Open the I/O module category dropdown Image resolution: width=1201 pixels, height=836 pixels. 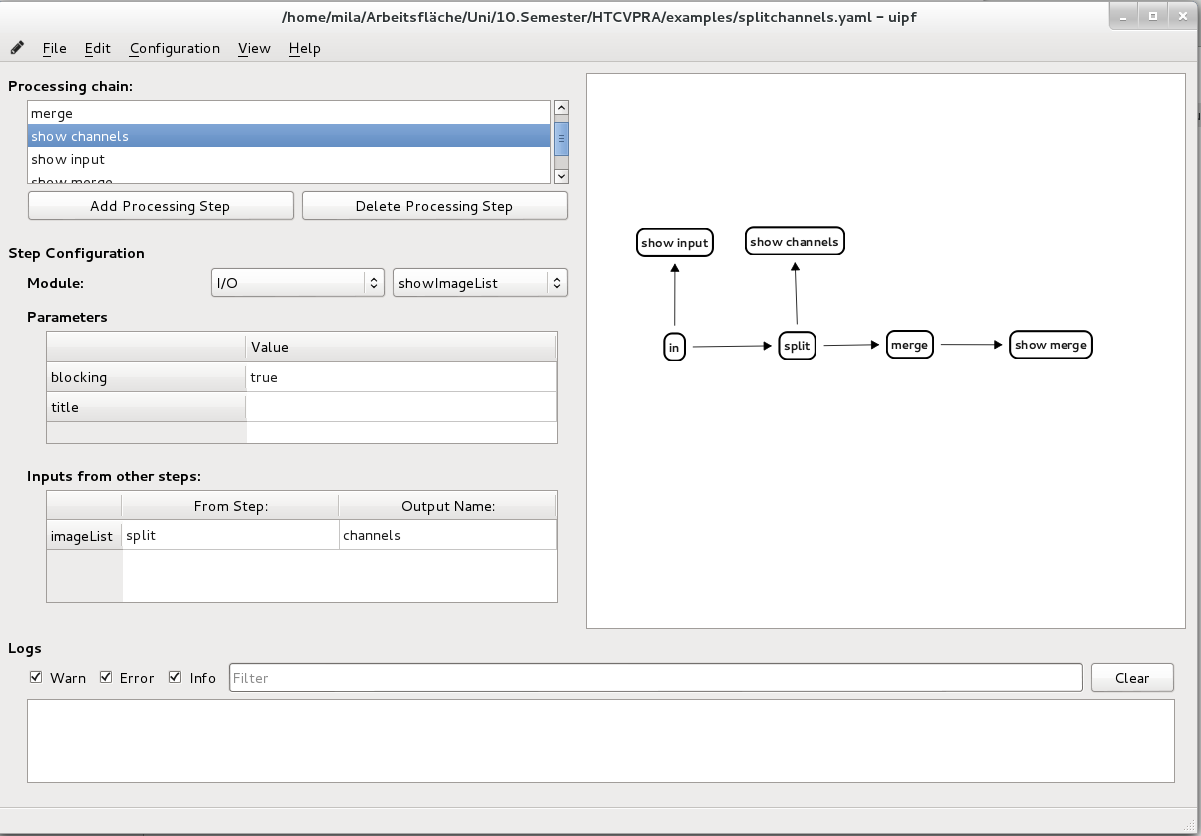point(298,283)
